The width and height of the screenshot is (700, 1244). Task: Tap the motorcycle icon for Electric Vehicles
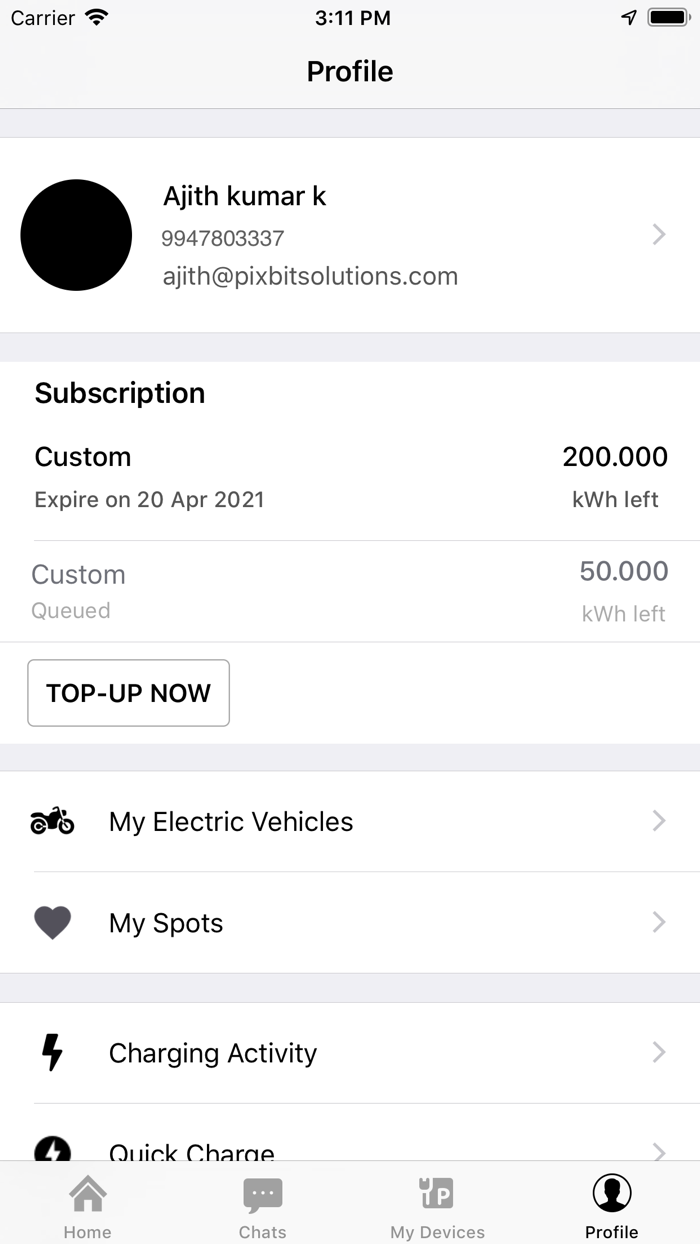pos(52,822)
